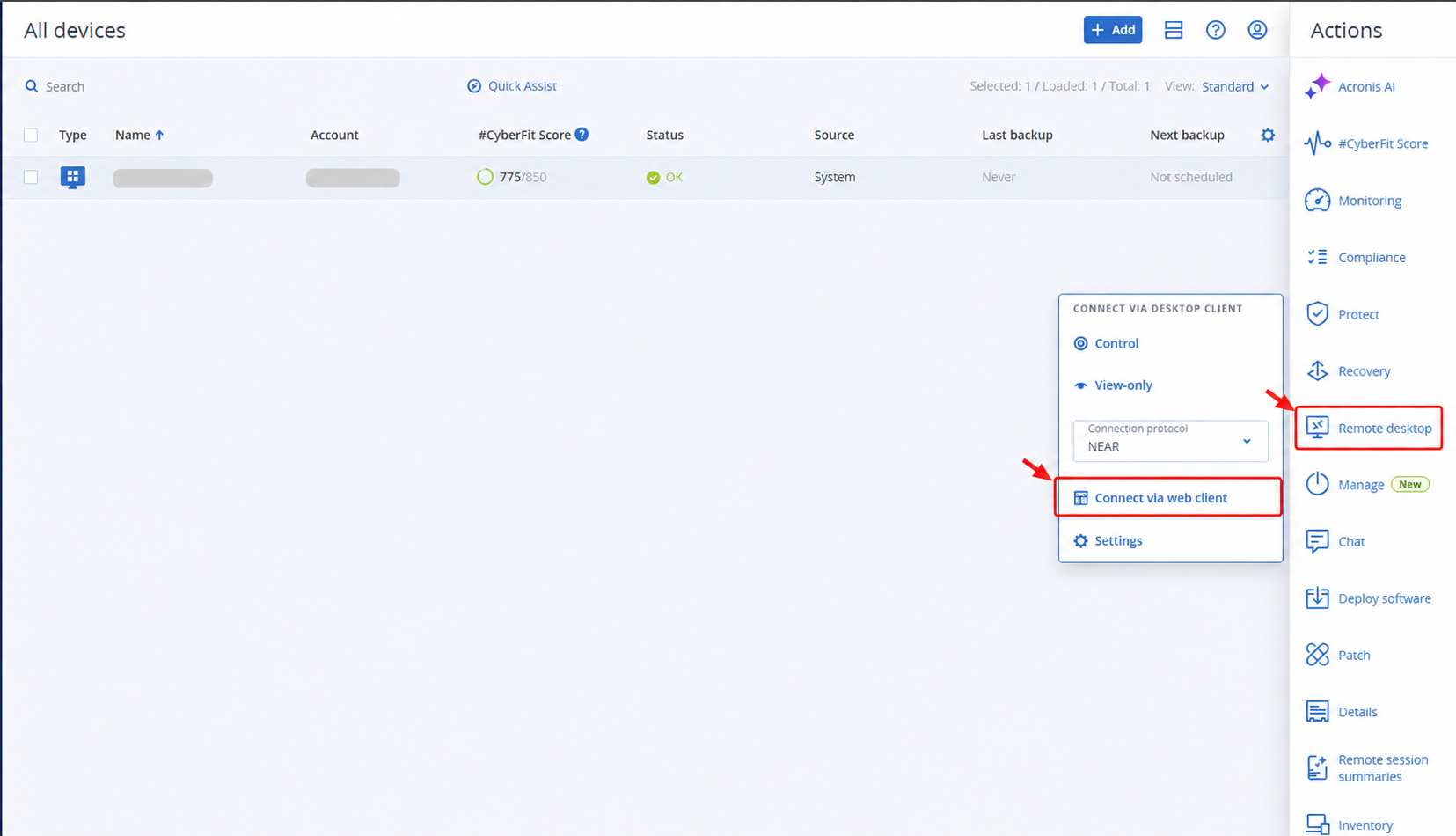Screen dimensions: 1456x836
Task: Click the Not scheduled cell
Action: (1190, 177)
